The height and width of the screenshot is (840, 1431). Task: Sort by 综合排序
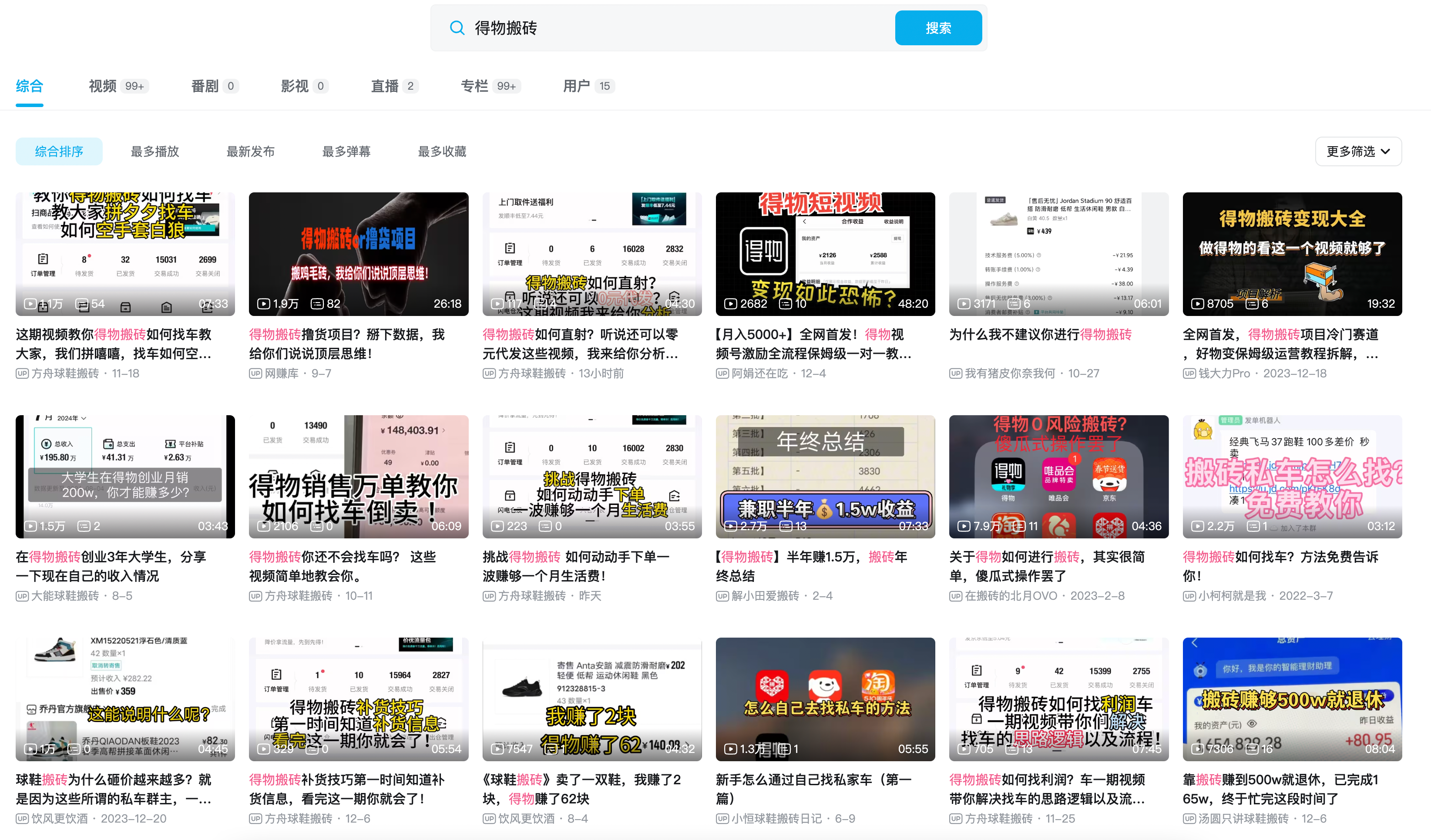point(59,151)
